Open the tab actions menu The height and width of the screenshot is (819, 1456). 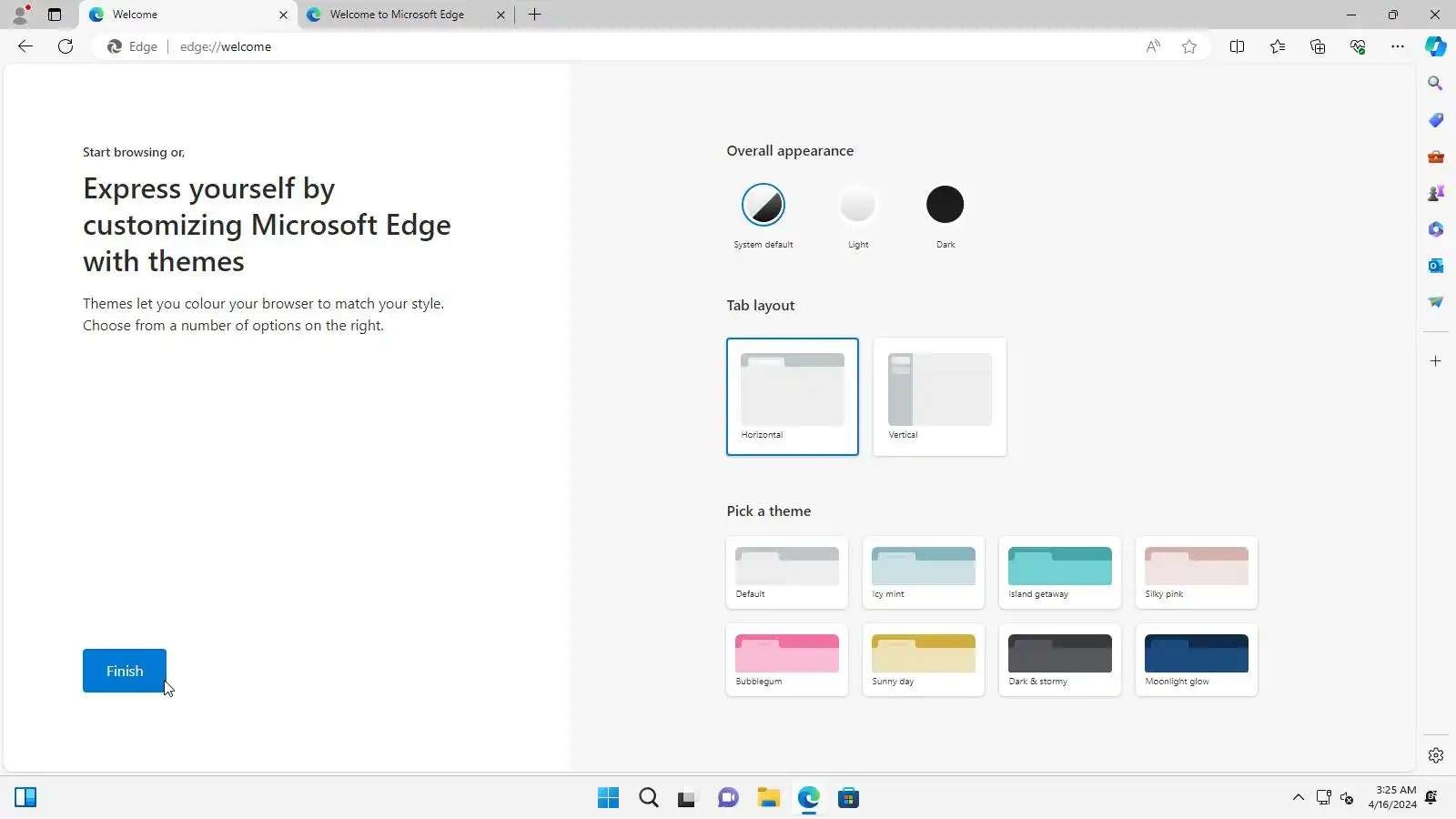tap(55, 15)
